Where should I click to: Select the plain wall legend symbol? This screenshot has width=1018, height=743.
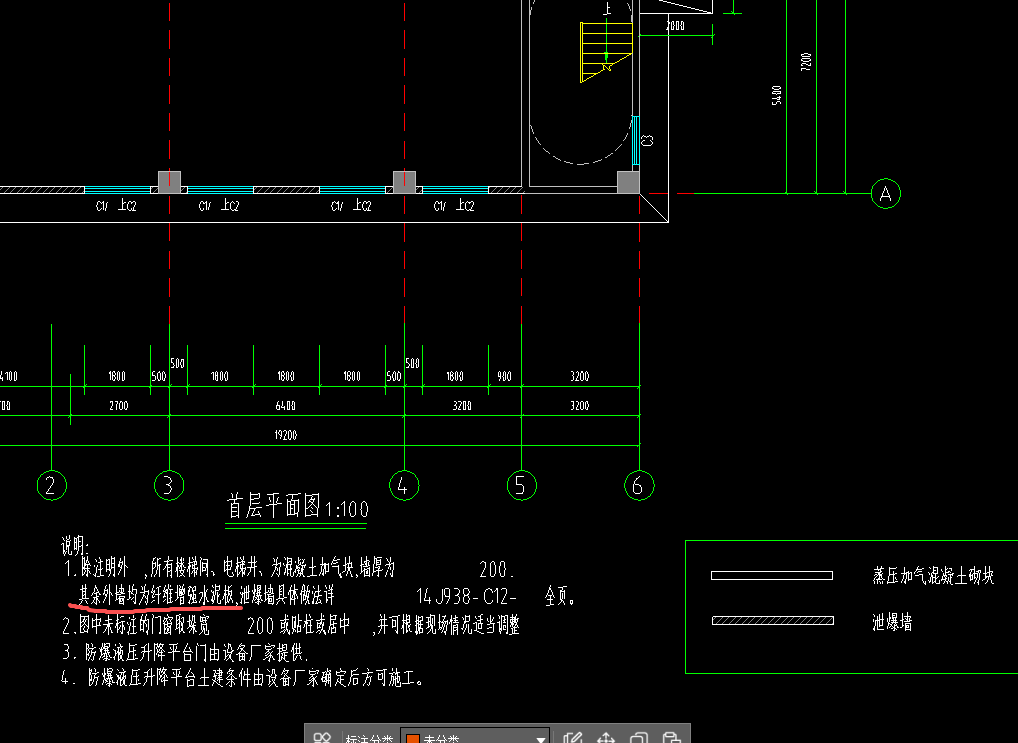pyautogui.click(x=772, y=575)
